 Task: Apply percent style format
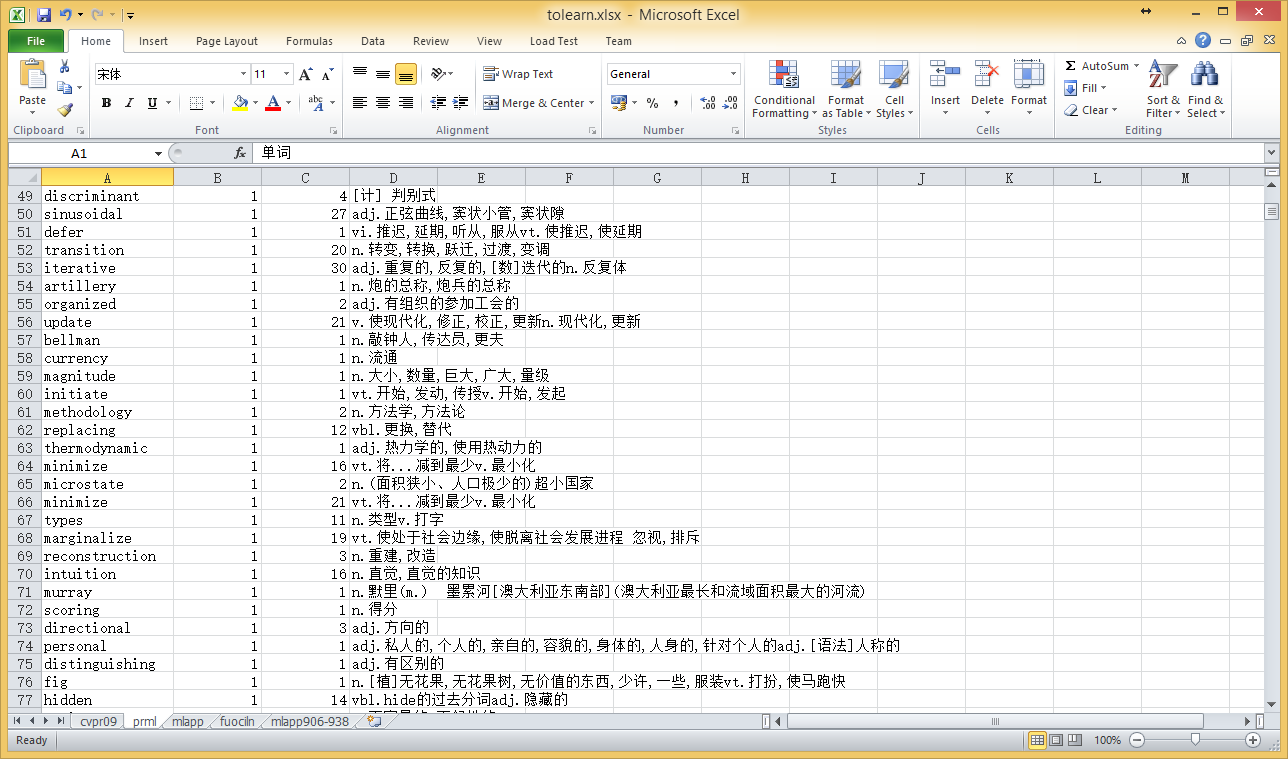point(652,103)
